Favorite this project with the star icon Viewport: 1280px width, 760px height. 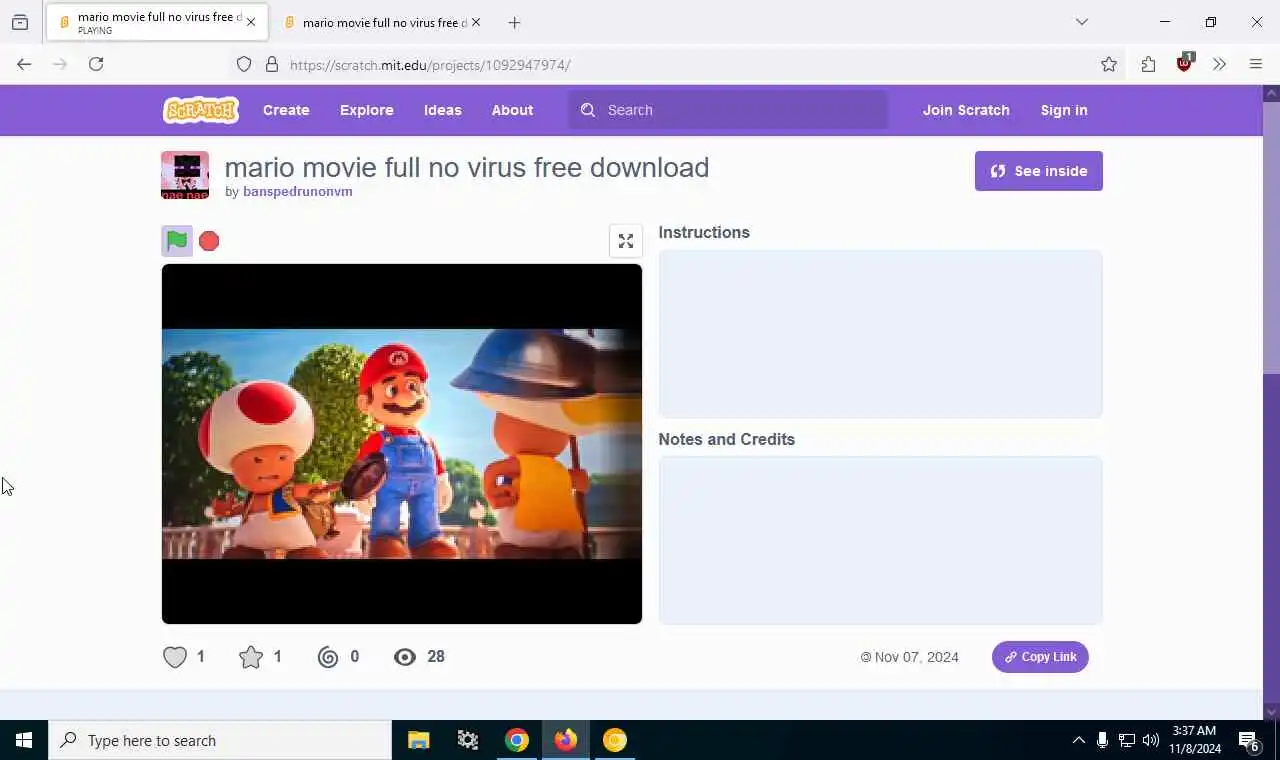251,657
